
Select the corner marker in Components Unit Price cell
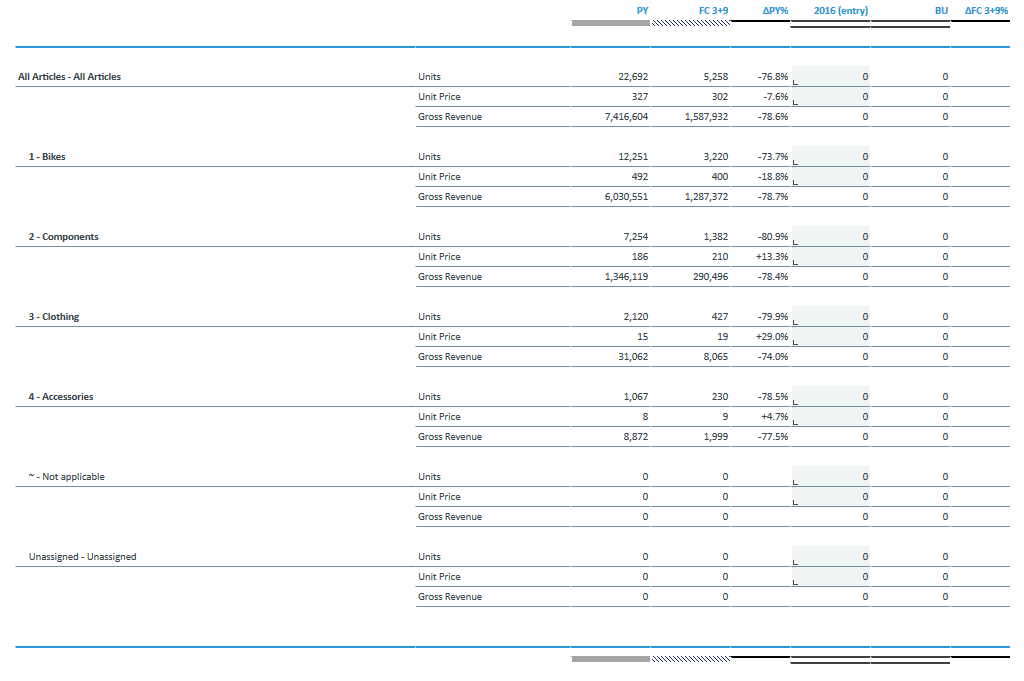point(795,260)
